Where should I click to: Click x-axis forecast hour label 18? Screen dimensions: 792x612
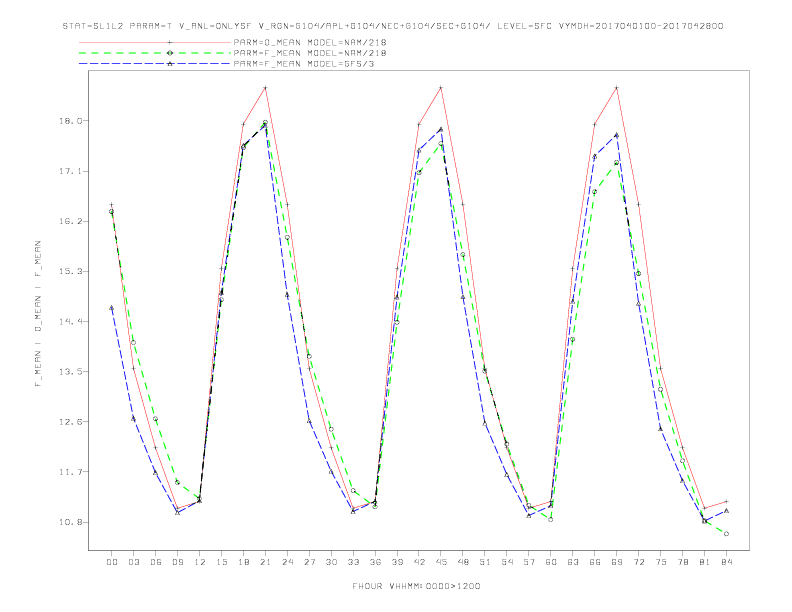click(x=243, y=562)
